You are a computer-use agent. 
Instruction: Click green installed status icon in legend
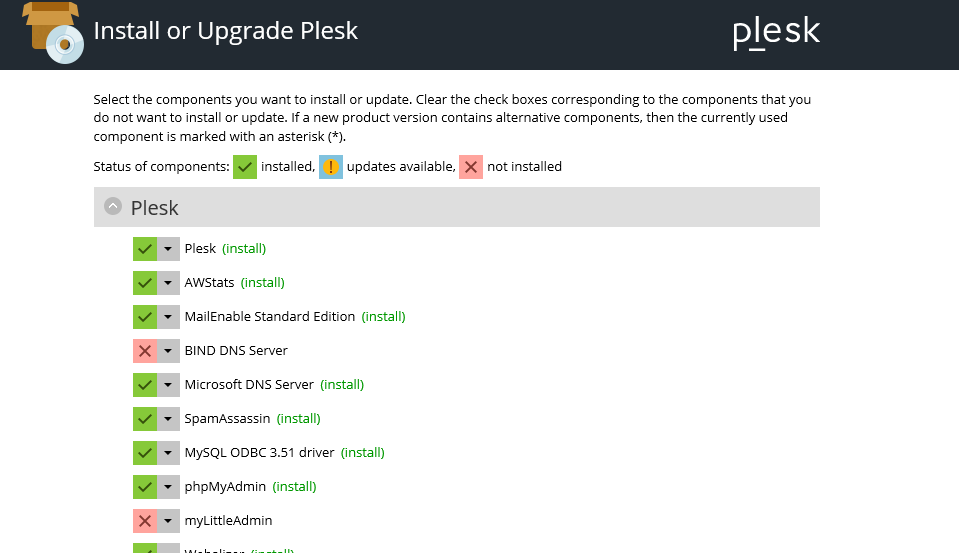pyautogui.click(x=245, y=167)
